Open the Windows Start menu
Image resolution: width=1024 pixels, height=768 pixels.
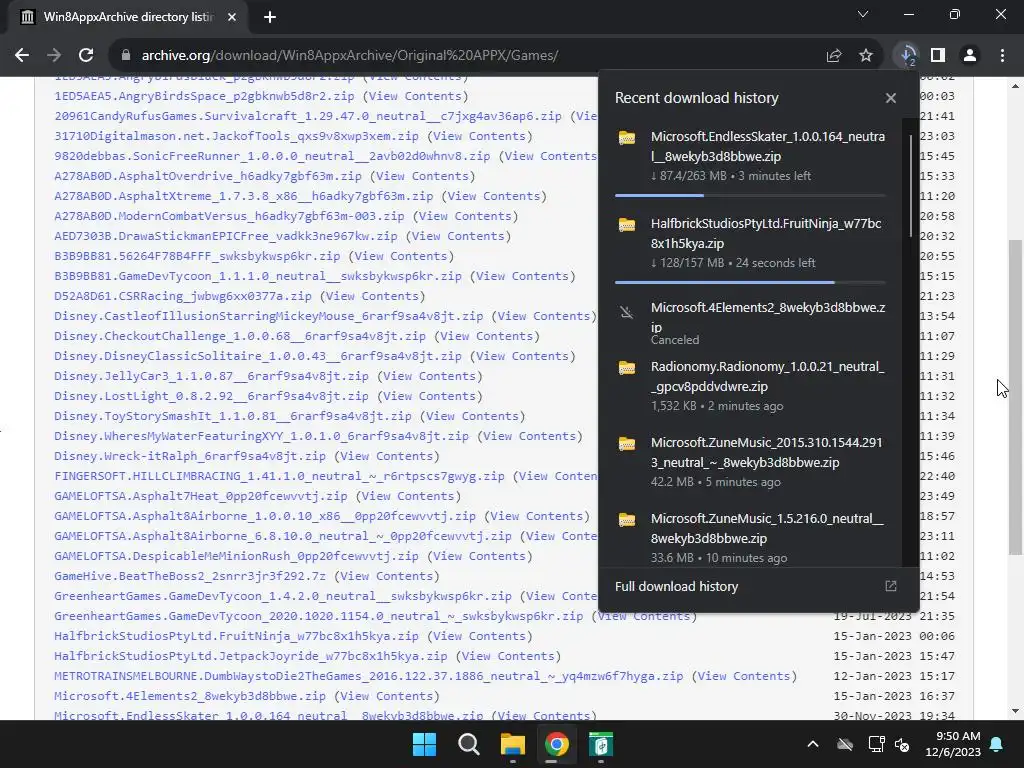[424, 744]
